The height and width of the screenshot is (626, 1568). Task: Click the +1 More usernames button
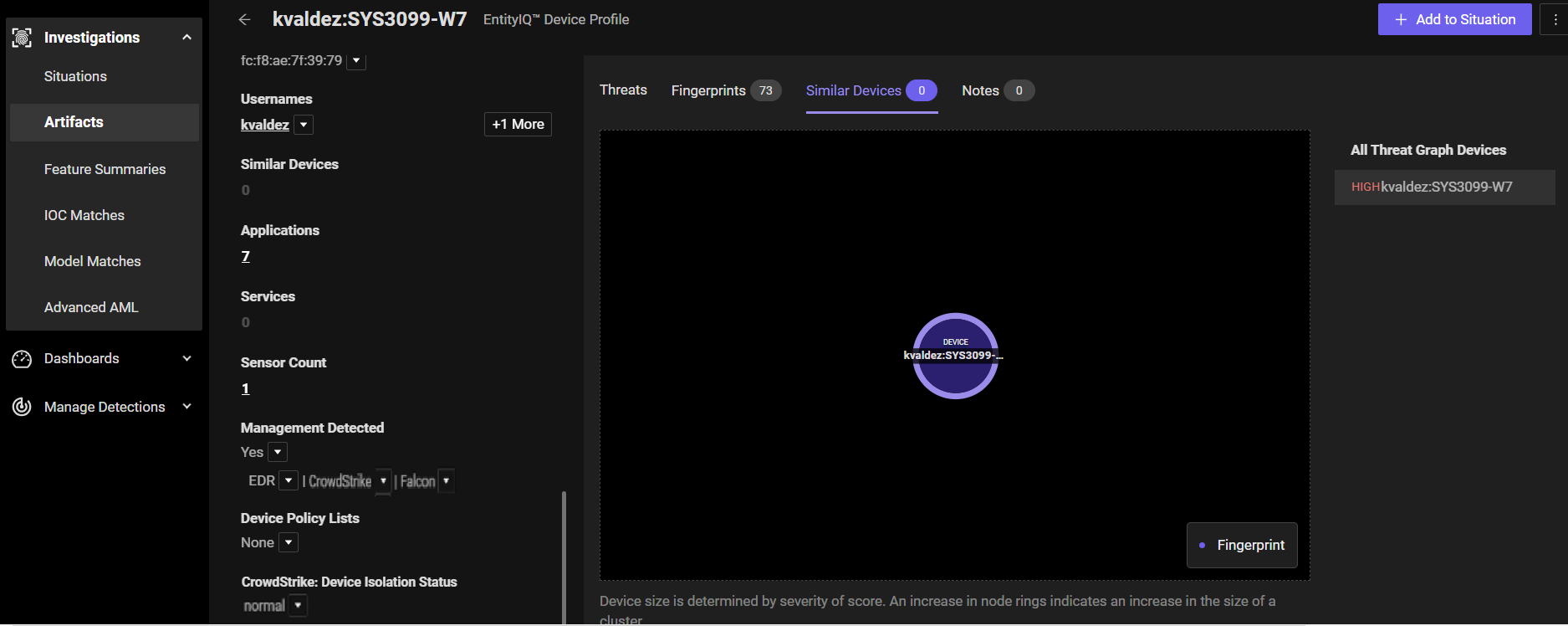518,124
